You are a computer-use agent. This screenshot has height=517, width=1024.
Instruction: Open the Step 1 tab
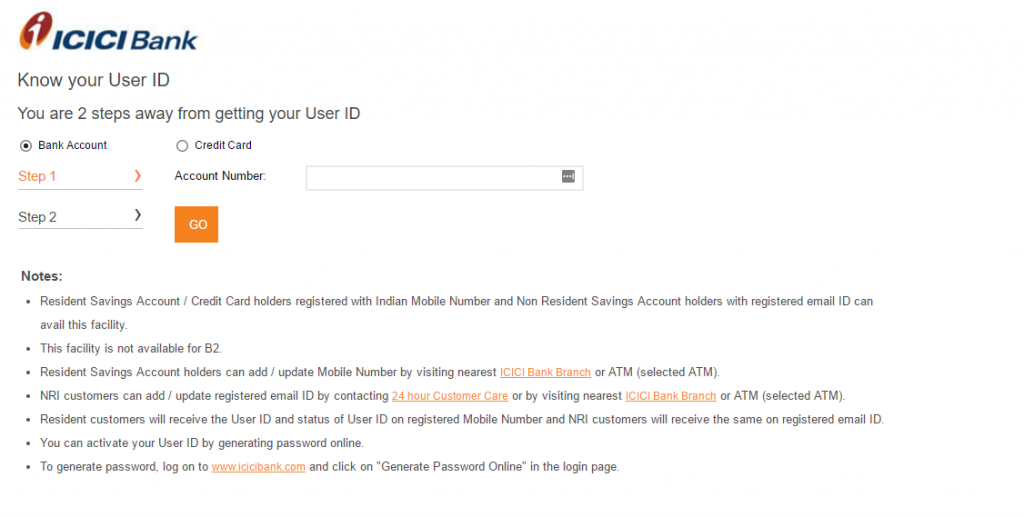[x=80, y=176]
